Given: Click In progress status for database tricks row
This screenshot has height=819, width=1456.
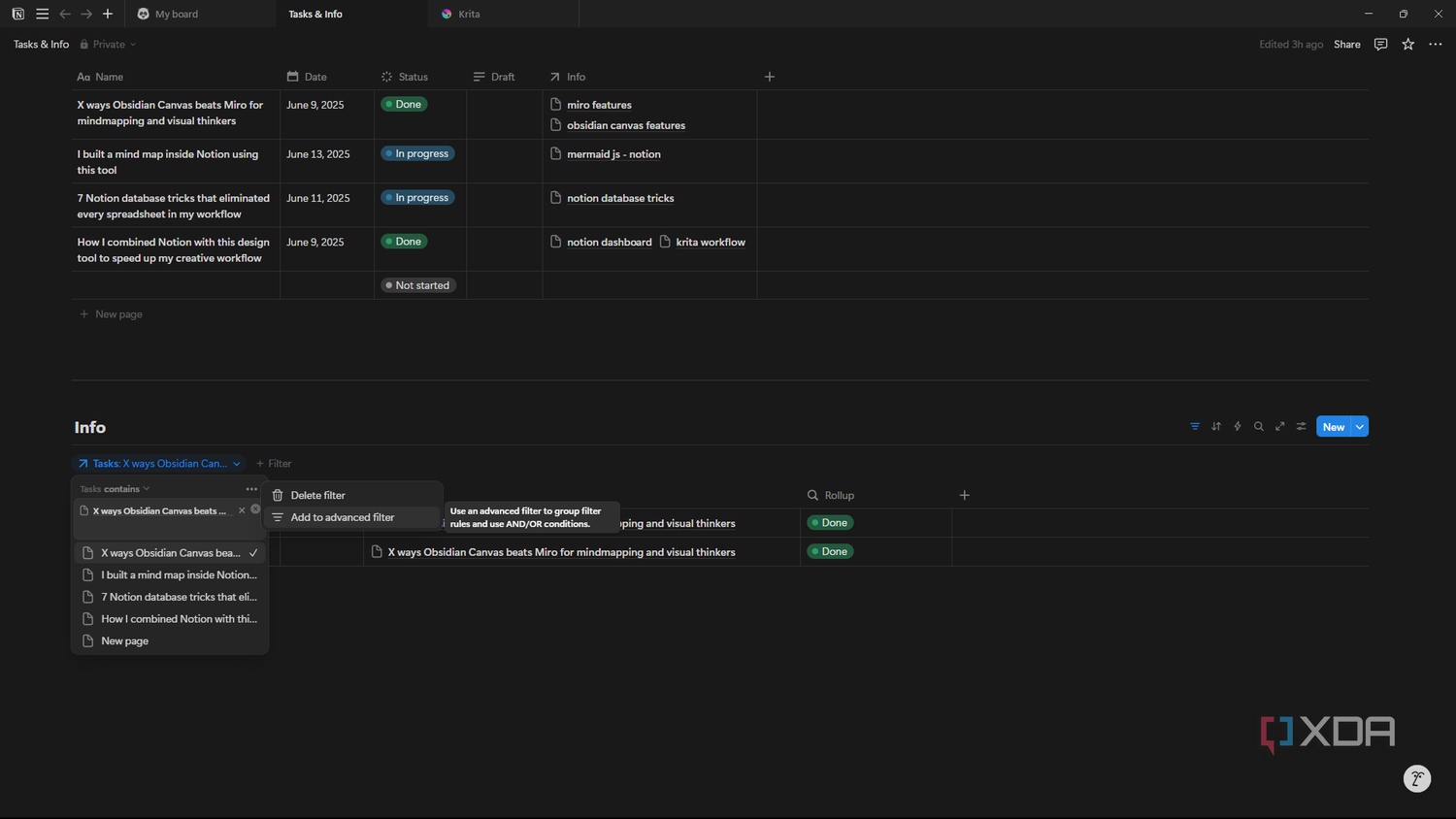Looking at the screenshot, I should coord(418,197).
